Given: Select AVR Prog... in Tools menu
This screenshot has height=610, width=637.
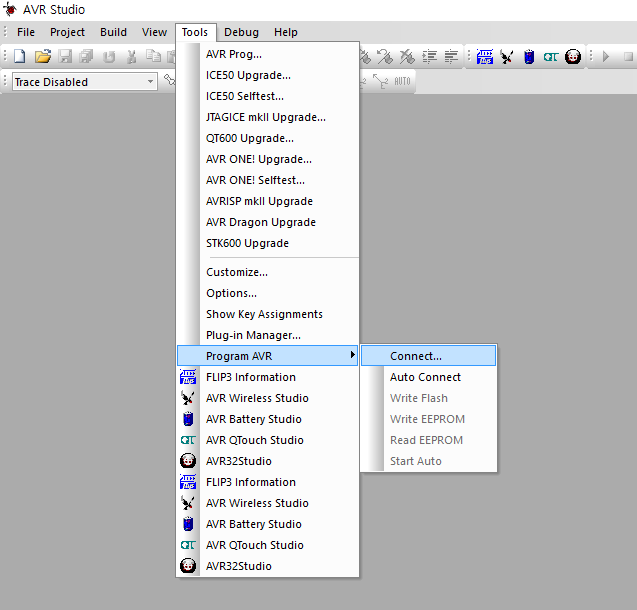Looking at the screenshot, I should pos(267,54).
